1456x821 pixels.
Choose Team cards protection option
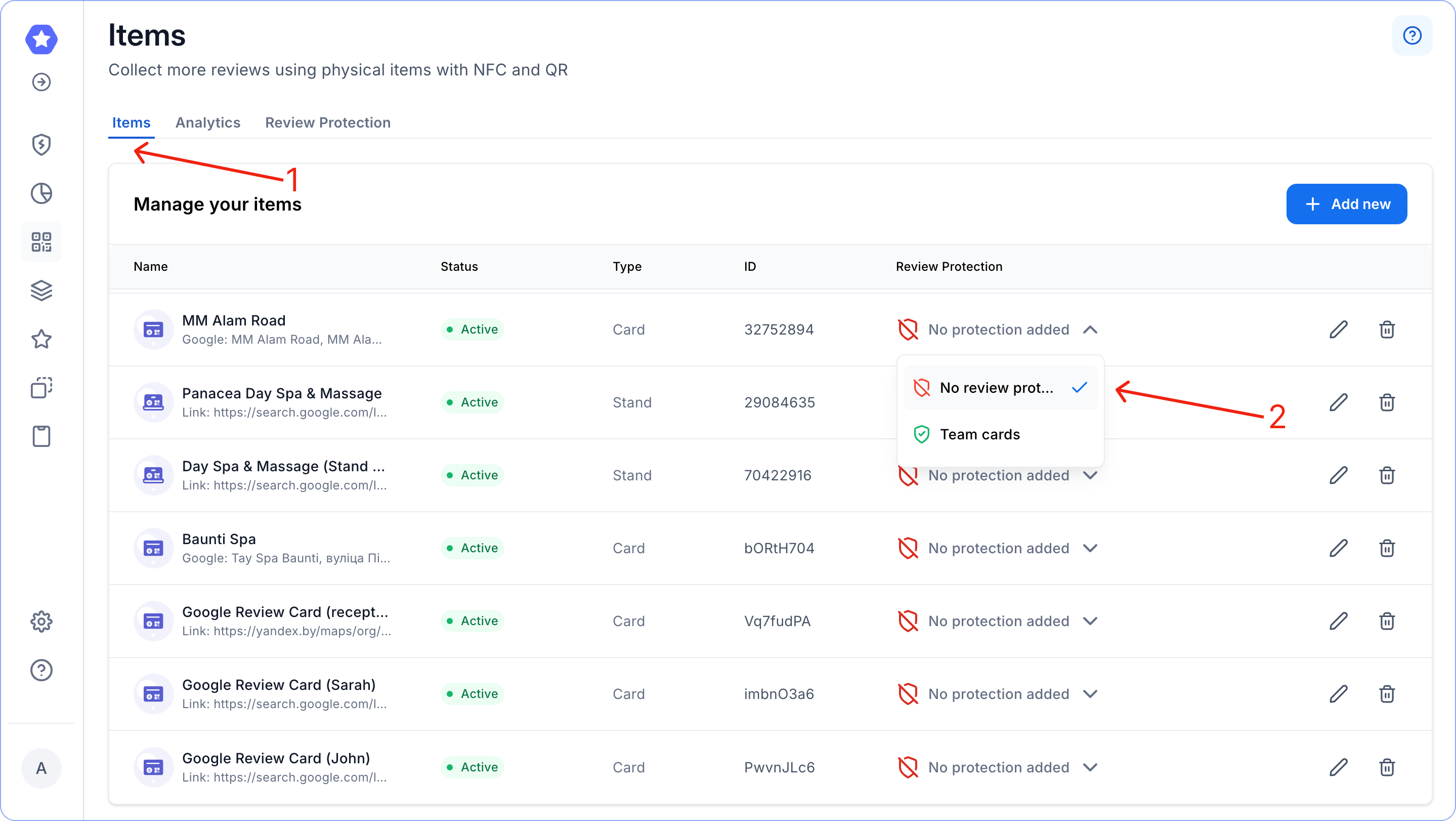click(x=979, y=434)
